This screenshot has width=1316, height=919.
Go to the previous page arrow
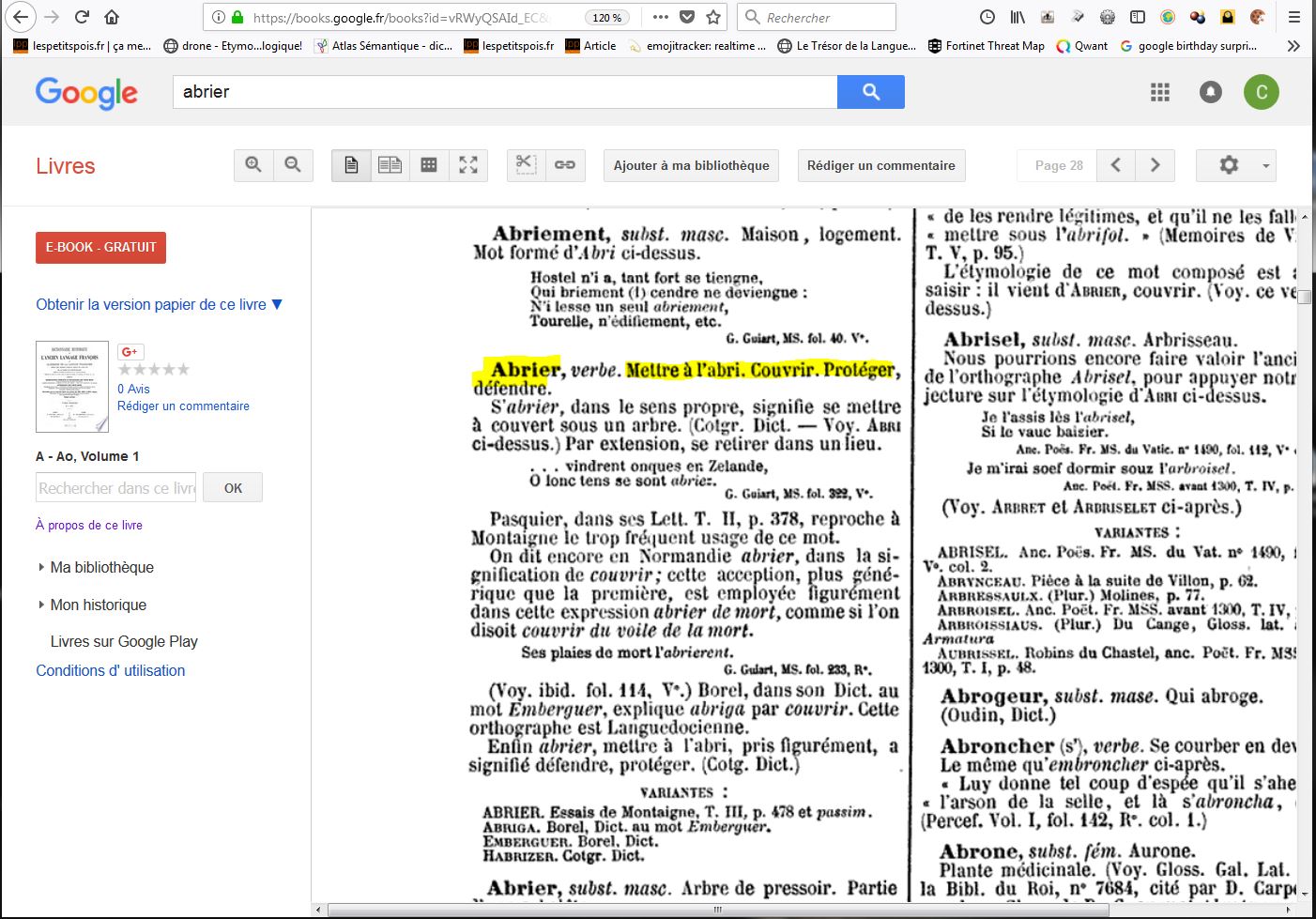coord(1116,165)
